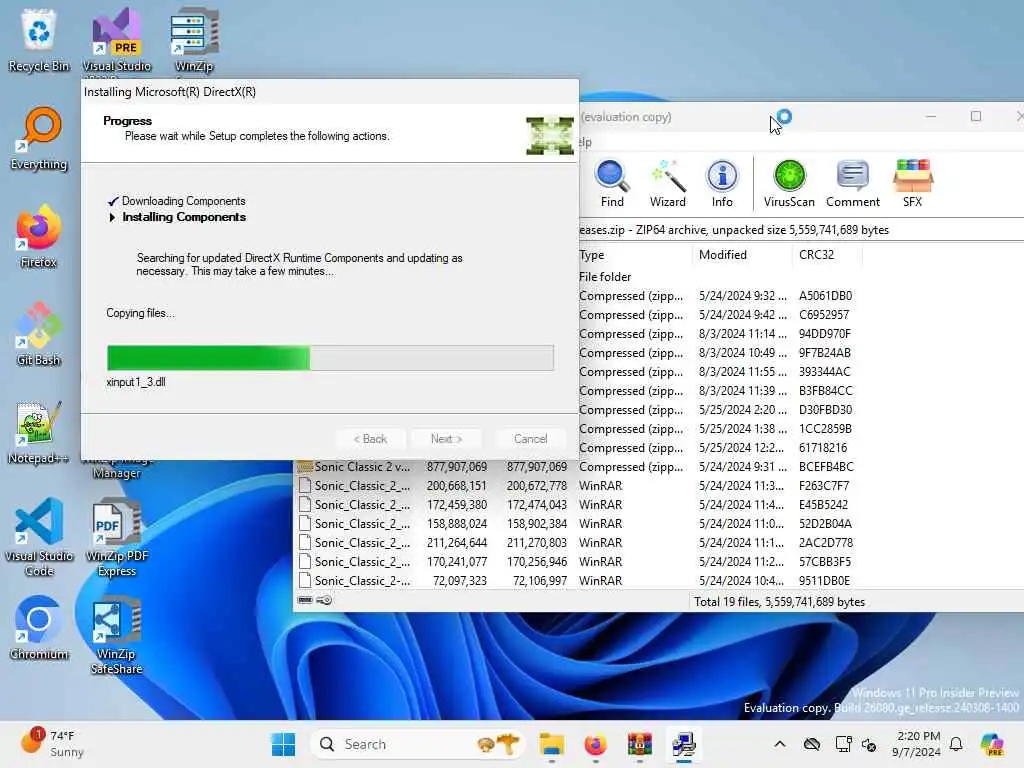This screenshot has width=1024, height=768.
Task: Click the row with CRC32 9F7B24AB
Action: (720, 353)
